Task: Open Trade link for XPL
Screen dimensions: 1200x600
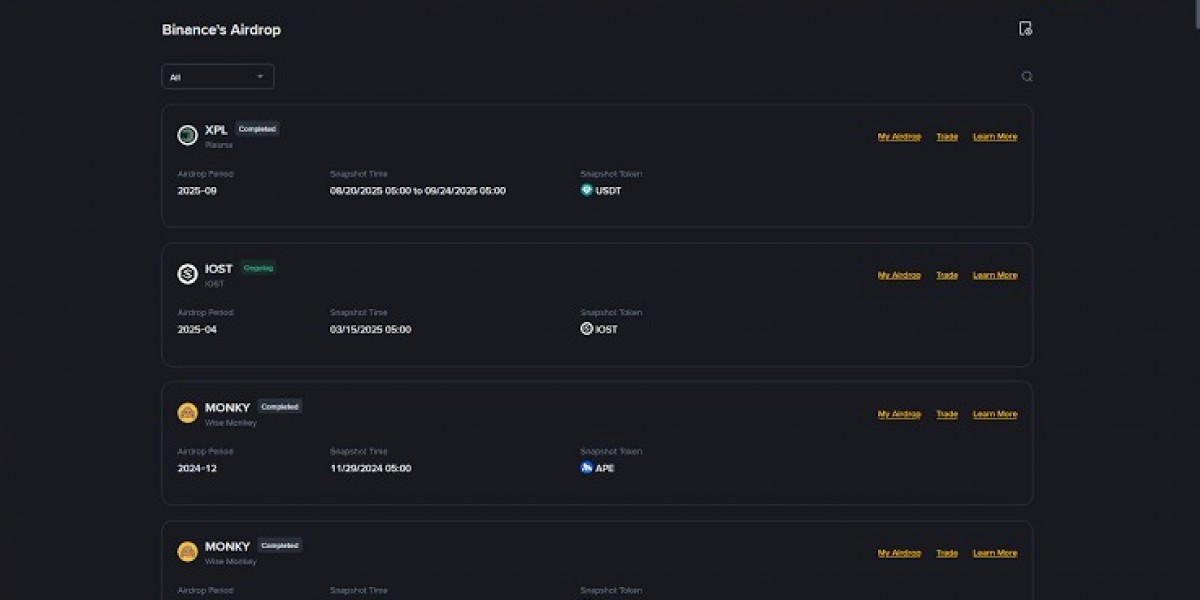Action: coord(947,136)
